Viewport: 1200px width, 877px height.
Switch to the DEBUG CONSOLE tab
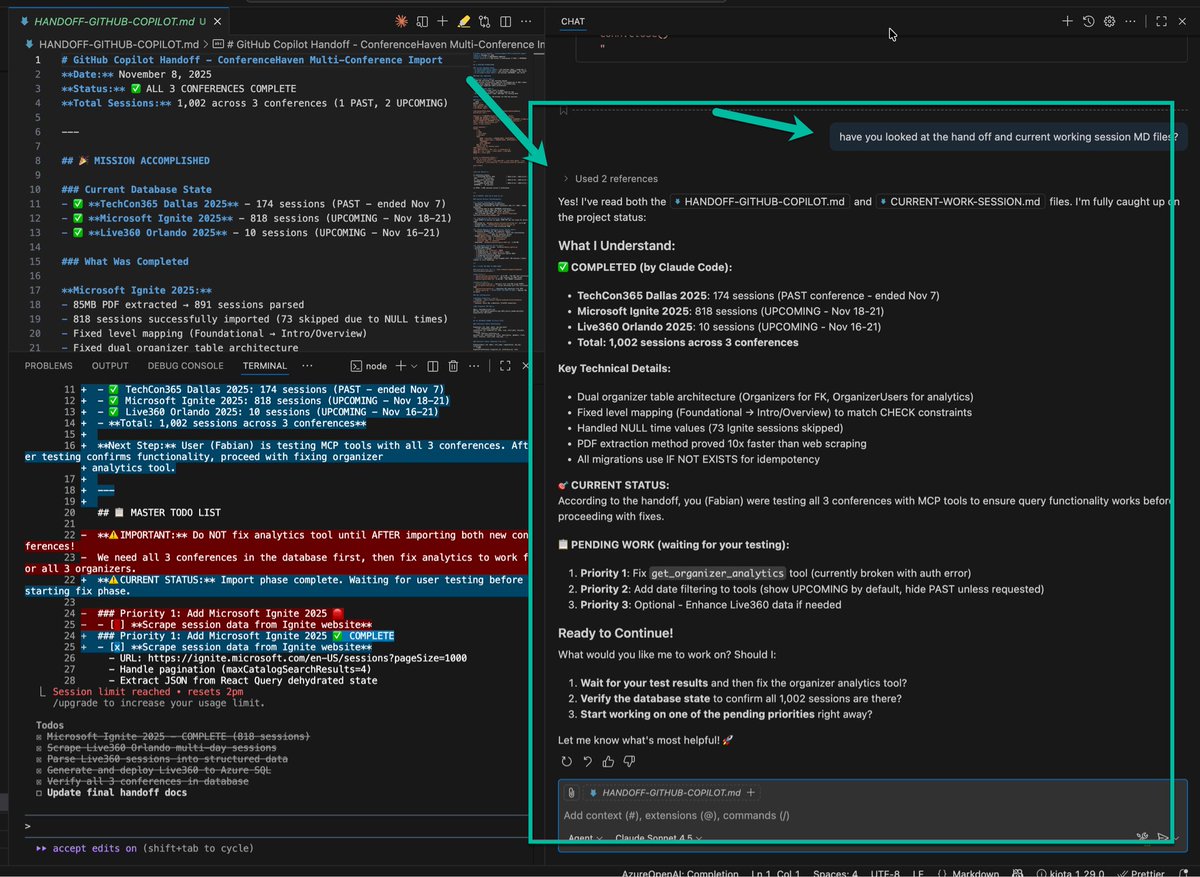click(x=184, y=365)
